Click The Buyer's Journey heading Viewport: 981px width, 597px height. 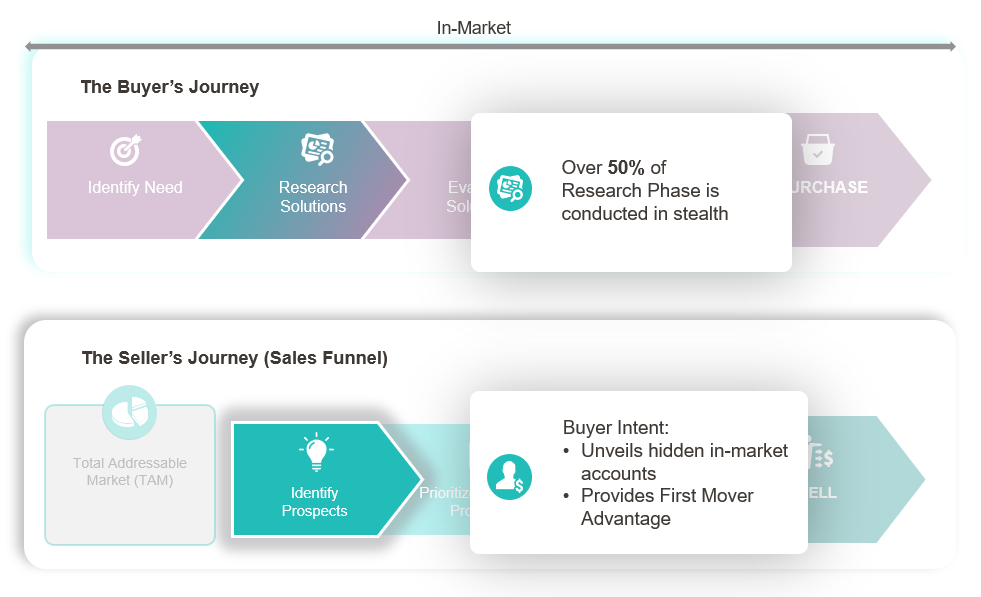coord(170,87)
